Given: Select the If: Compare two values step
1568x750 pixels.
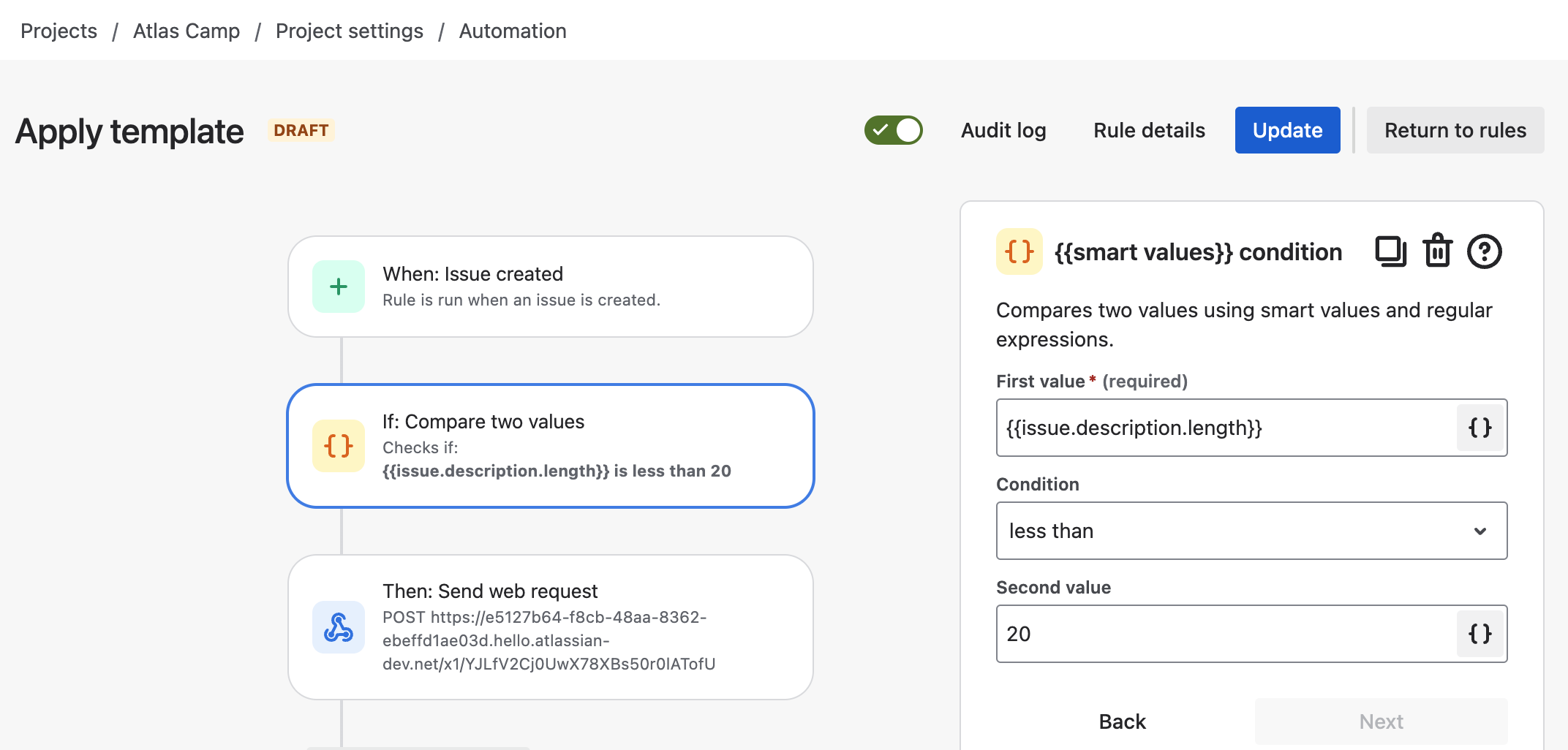Looking at the screenshot, I should coord(551,446).
